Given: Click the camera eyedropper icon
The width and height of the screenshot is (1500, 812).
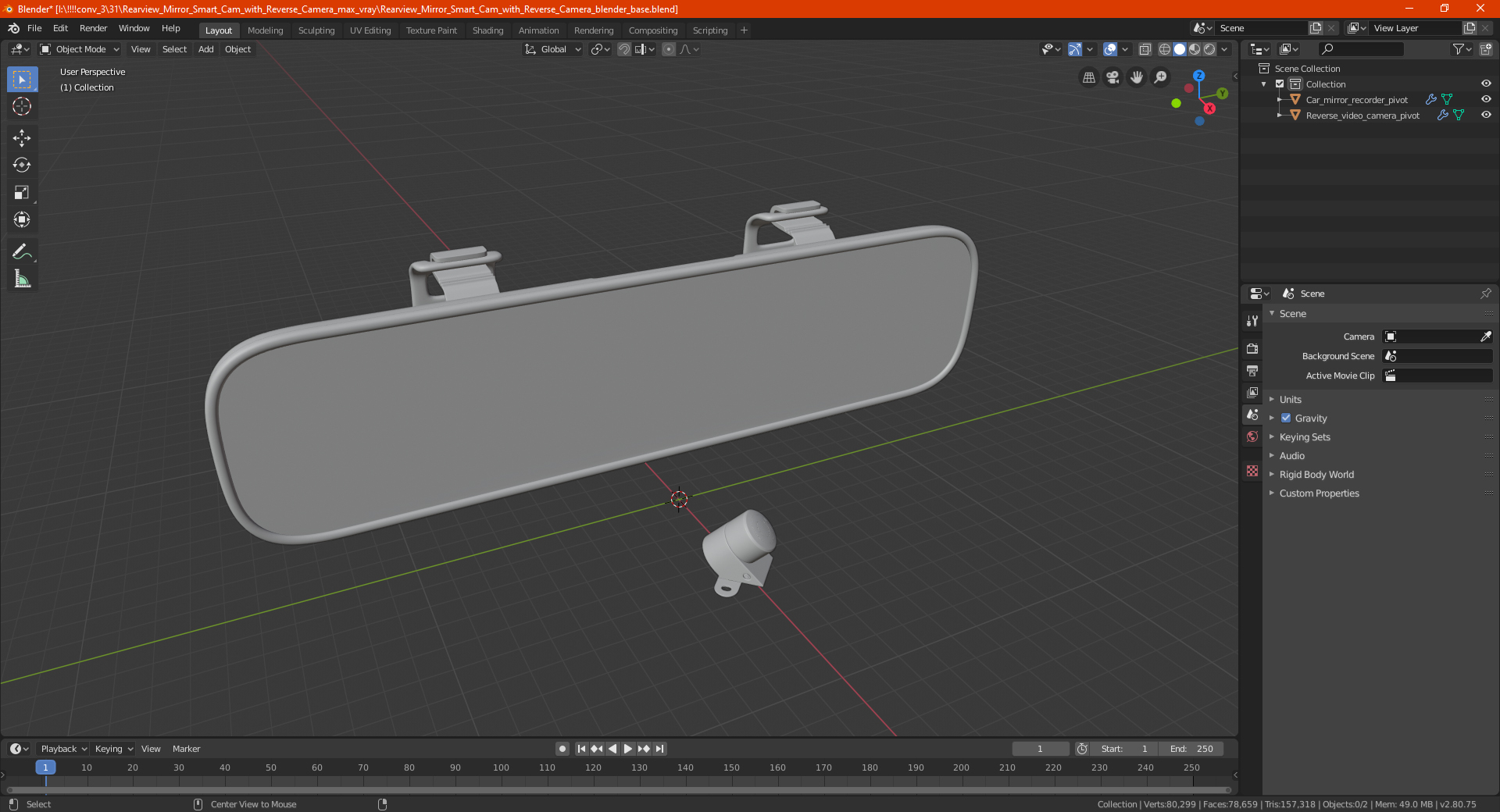Looking at the screenshot, I should coord(1485,337).
